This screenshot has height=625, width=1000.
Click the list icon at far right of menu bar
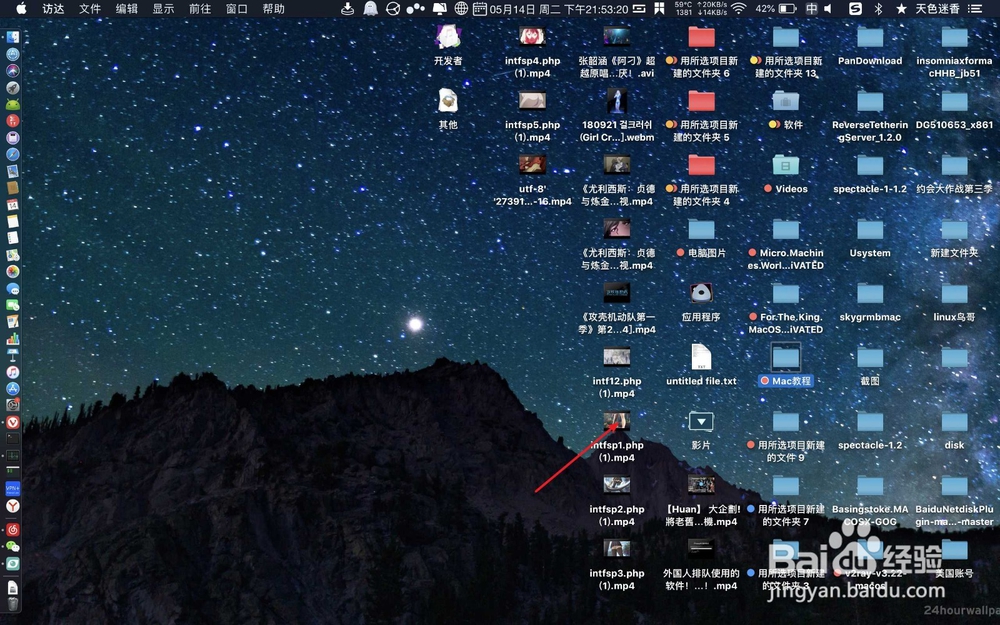tap(975, 9)
